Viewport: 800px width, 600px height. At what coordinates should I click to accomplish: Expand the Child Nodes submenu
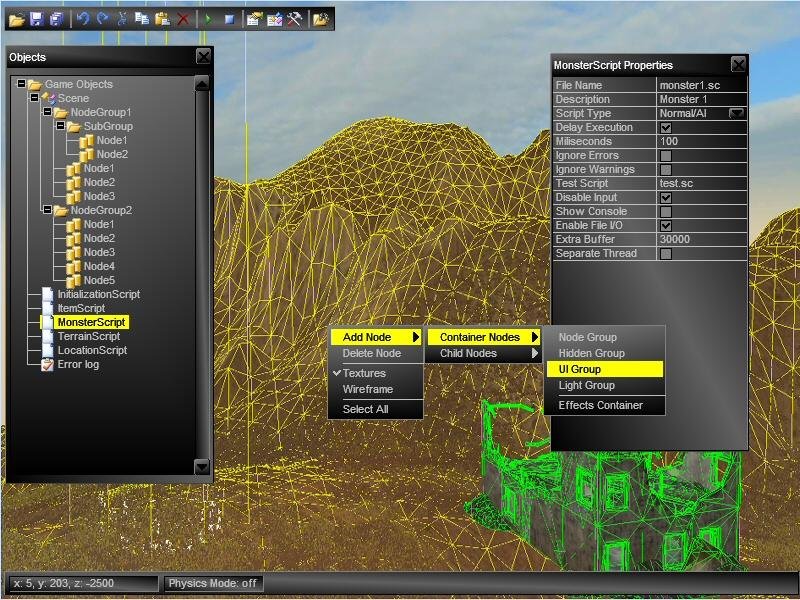coord(483,353)
